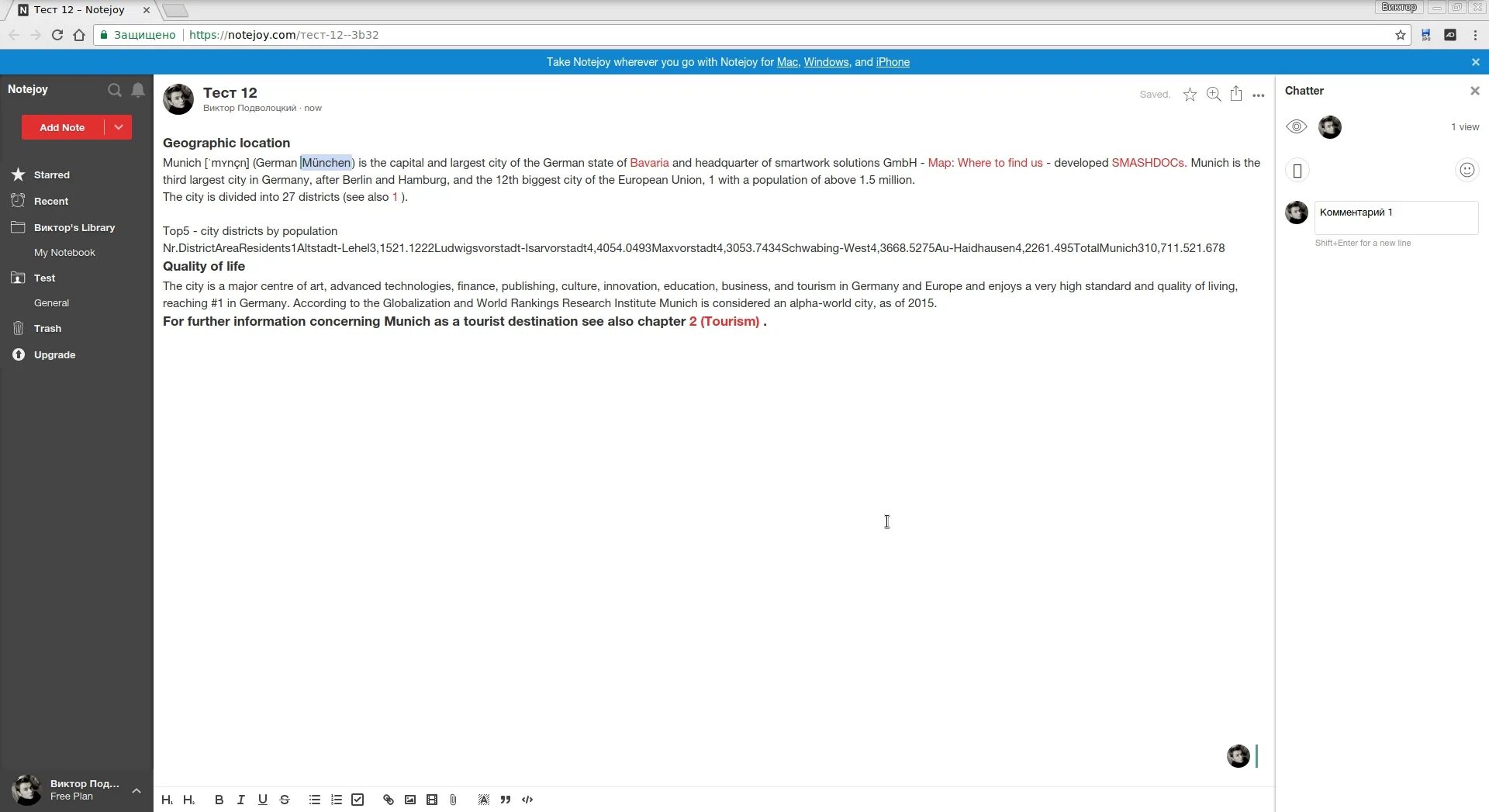
Task: Open the SMASHDOCs link
Action: click(1149, 163)
